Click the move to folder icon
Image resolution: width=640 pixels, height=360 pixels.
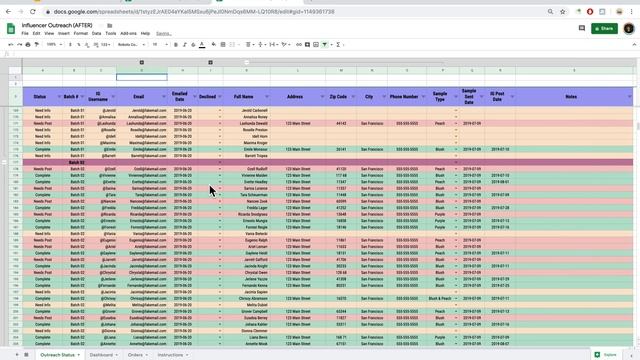pos(109,25)
